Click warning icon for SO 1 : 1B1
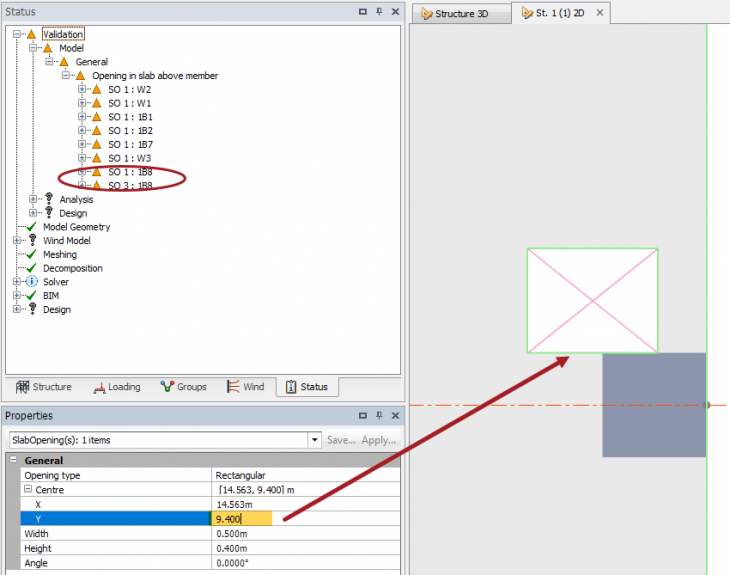Image resolution: width=730 pixels, height=575 pixels. point(96,116)
